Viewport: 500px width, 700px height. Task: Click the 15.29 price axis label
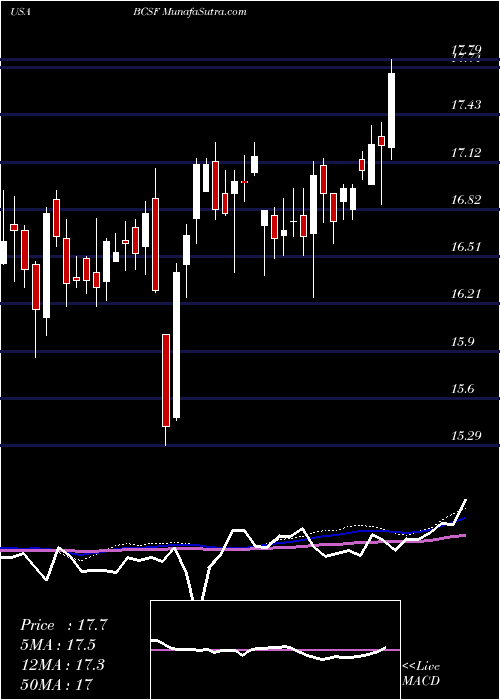[x=466, y=435]
